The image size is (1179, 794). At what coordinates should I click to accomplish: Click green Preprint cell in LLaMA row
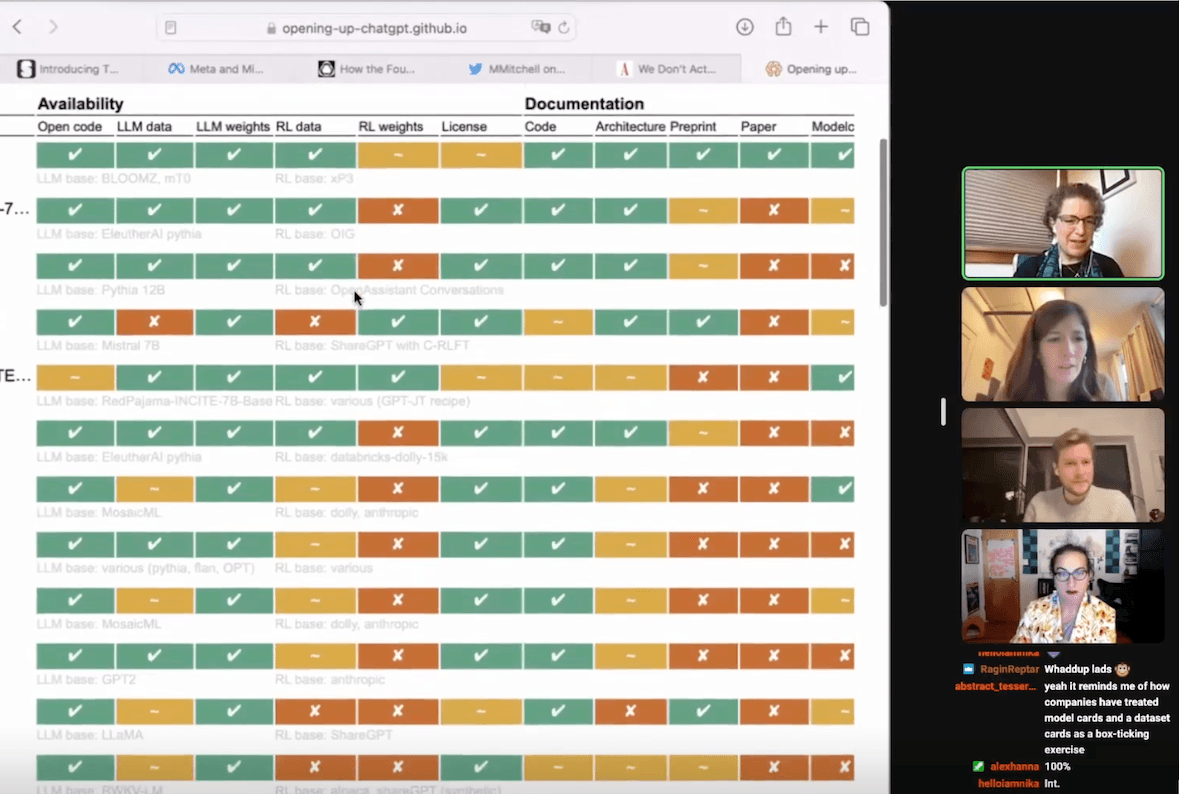(x=703, y=711)
